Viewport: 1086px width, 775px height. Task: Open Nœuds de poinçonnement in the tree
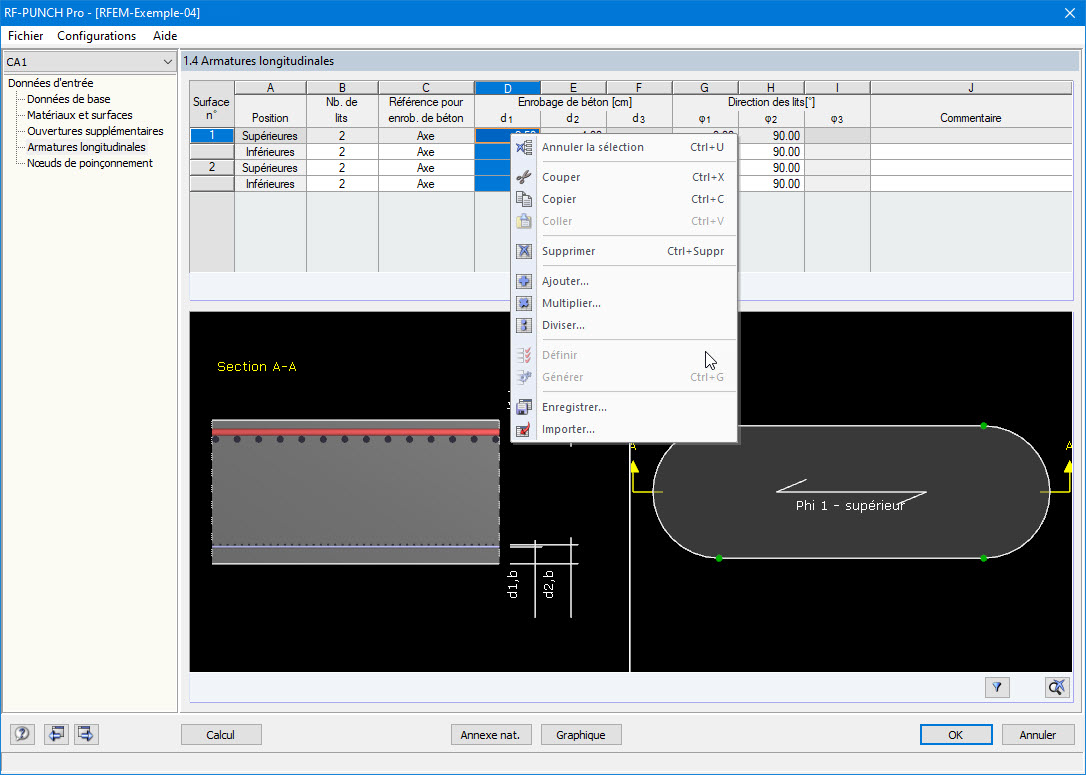click(89, 163)
